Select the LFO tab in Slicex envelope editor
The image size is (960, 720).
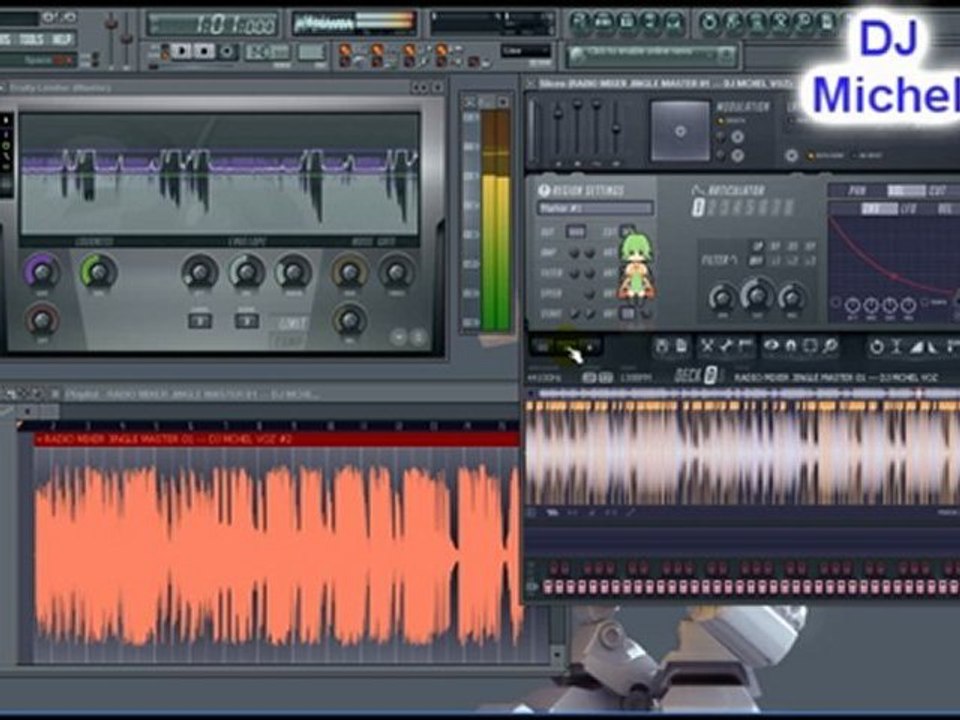point(909,209)
